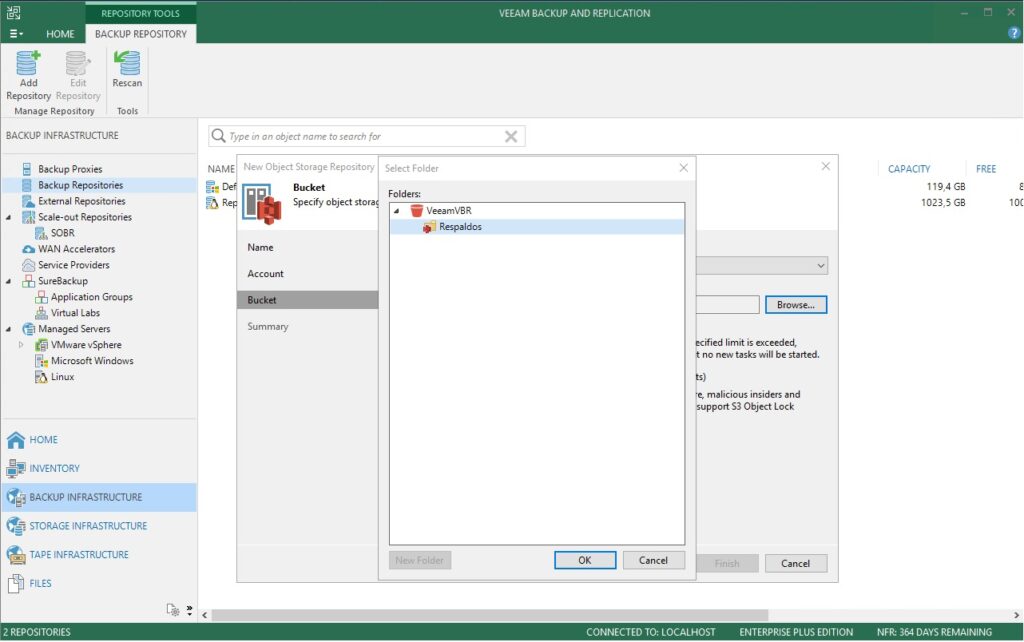
Task: Click the navigation pane configure icon
Action: click(x=172, y=609)
